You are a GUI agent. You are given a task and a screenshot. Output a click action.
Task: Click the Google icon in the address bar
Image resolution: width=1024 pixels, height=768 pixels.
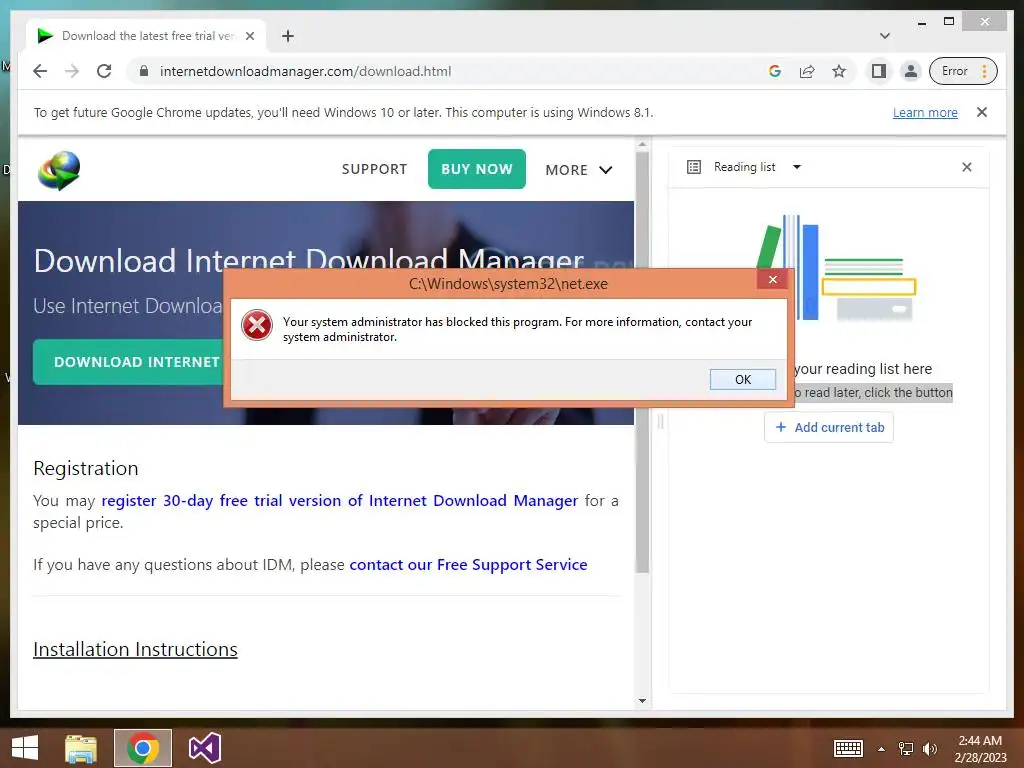point(775,71)
